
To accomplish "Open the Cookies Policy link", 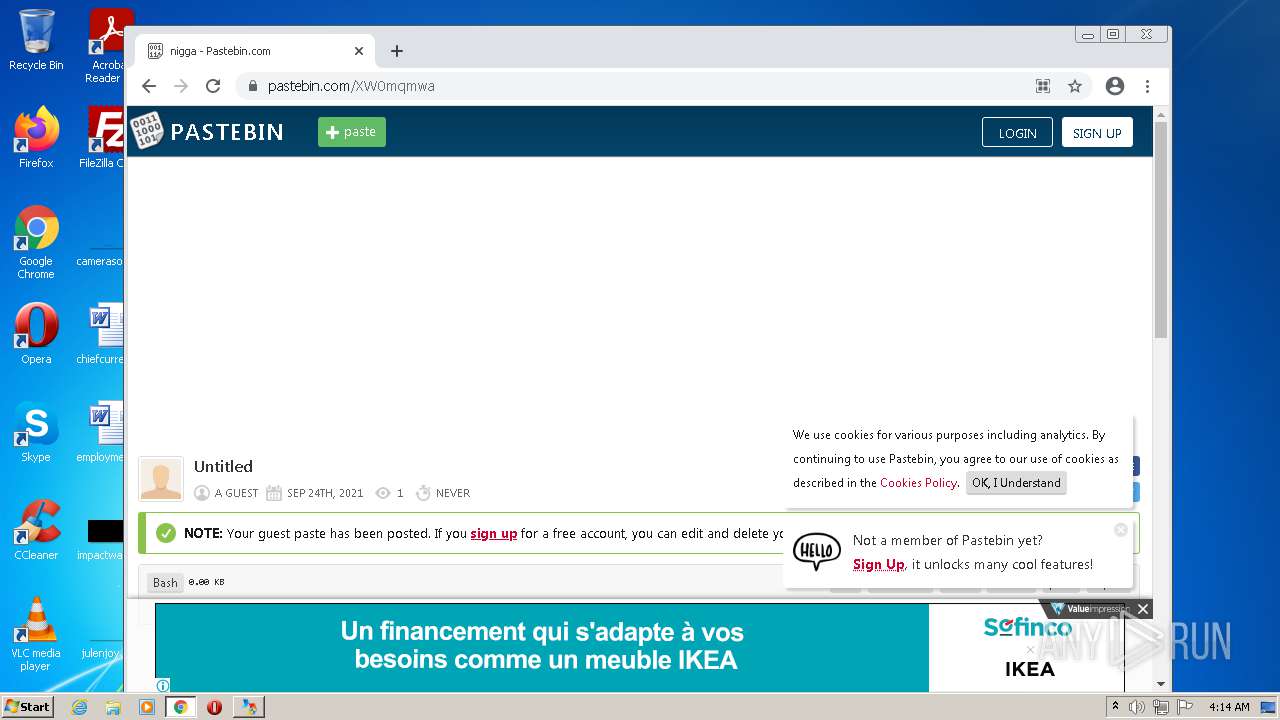I will tap(918, 483).
